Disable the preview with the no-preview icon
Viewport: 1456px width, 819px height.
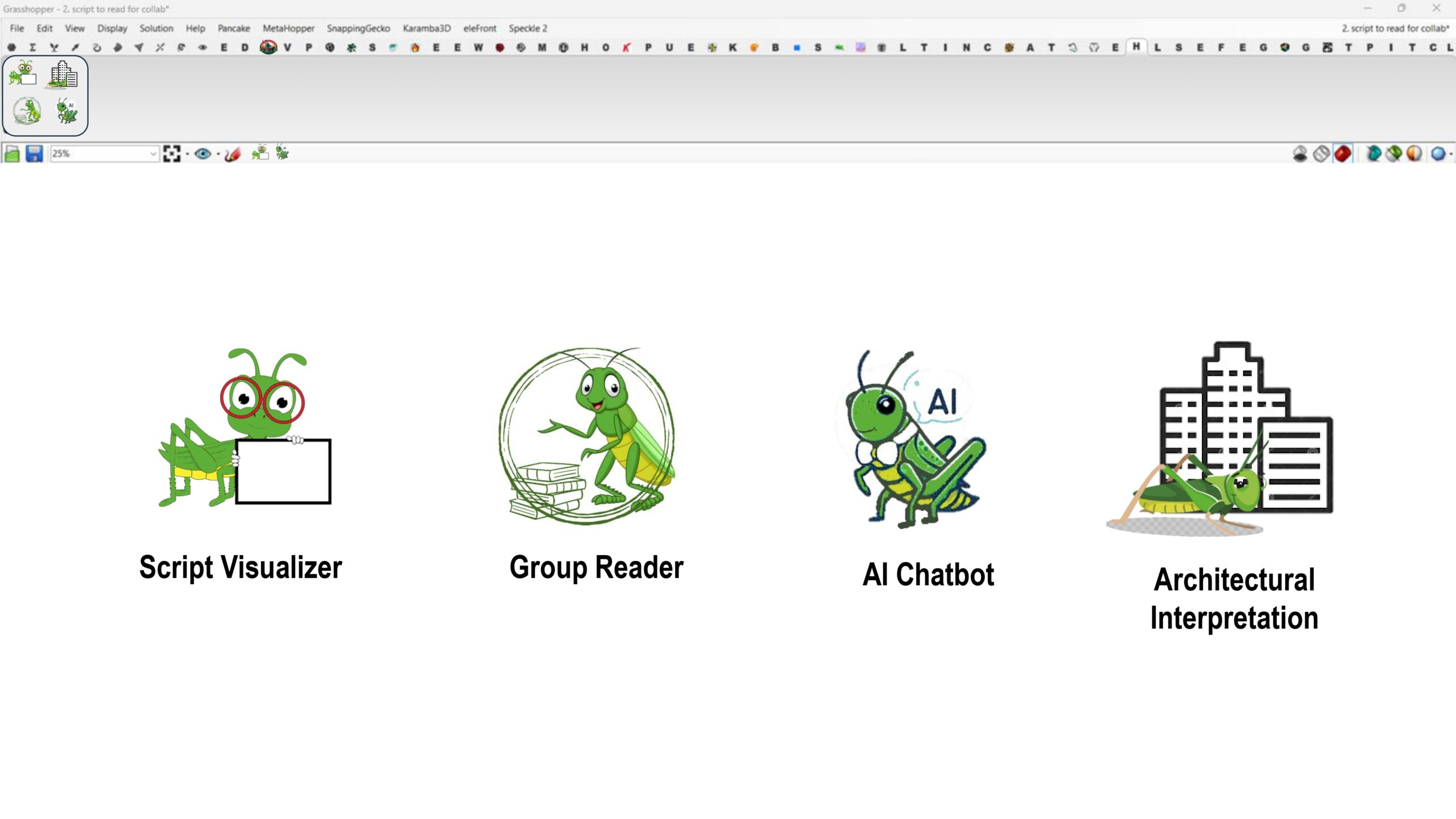click(x=1300, y=154)
